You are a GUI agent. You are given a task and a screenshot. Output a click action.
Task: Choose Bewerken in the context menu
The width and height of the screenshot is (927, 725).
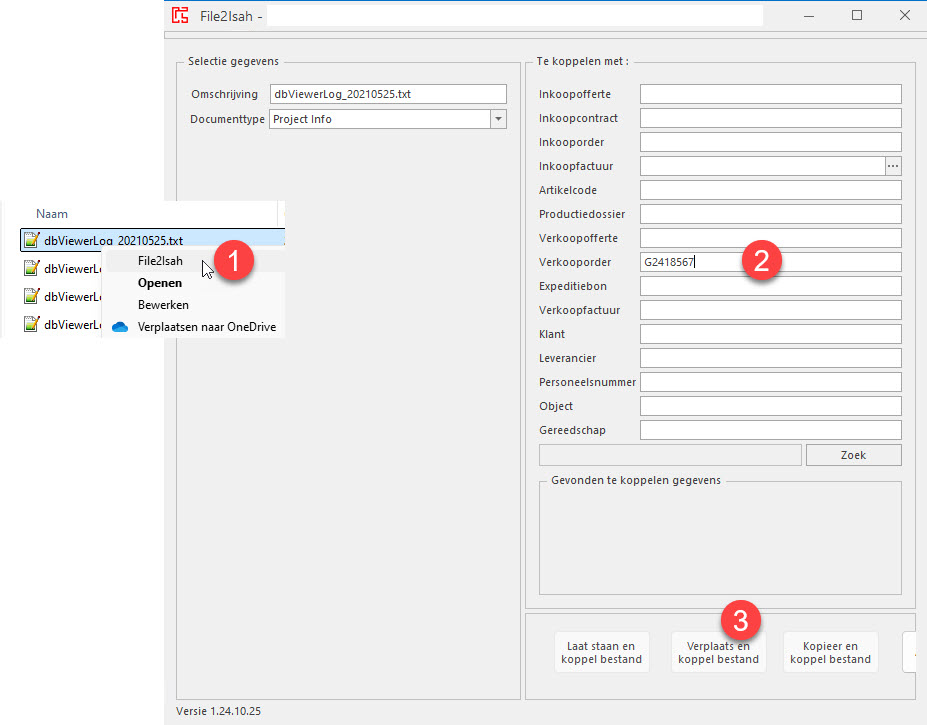pyautogui.click(x=163, y=305)
